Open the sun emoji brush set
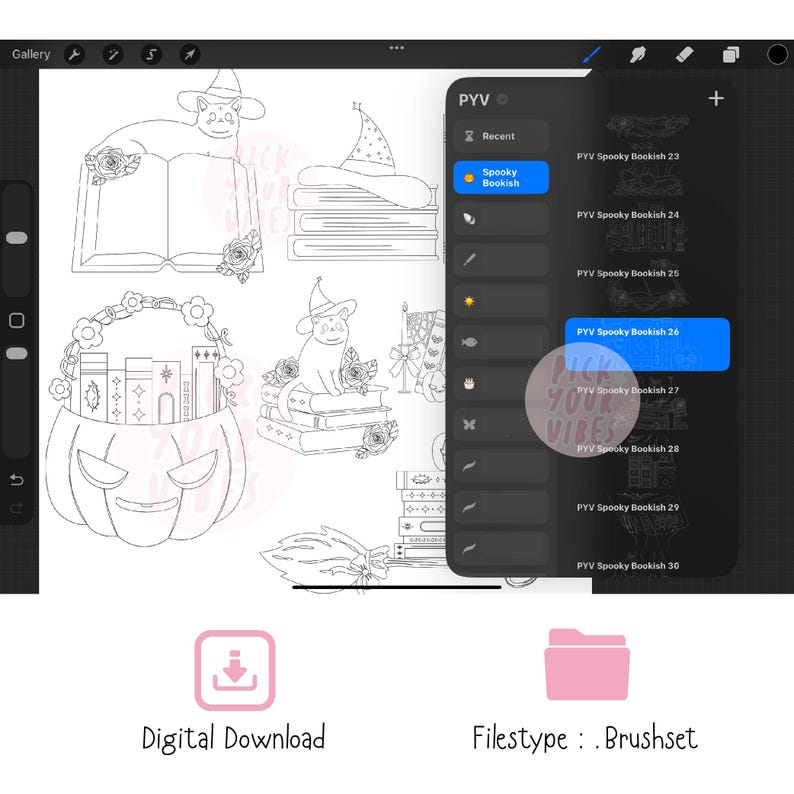This screenshot has height=794, width=794. pos(501,301)
